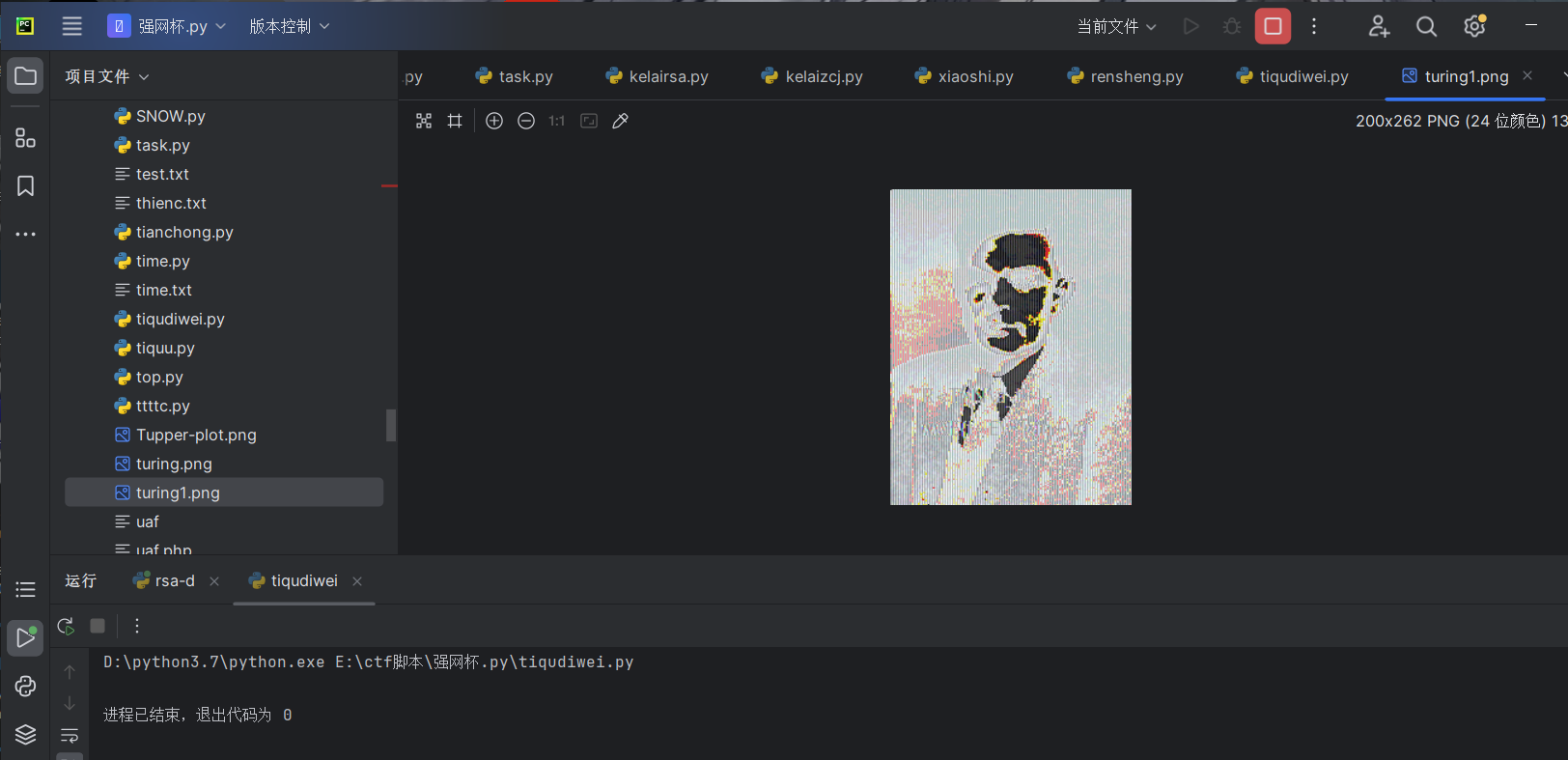Toggle soft-wrap in the run console
The image size is (1568, 760).
(x=70, y=736)
